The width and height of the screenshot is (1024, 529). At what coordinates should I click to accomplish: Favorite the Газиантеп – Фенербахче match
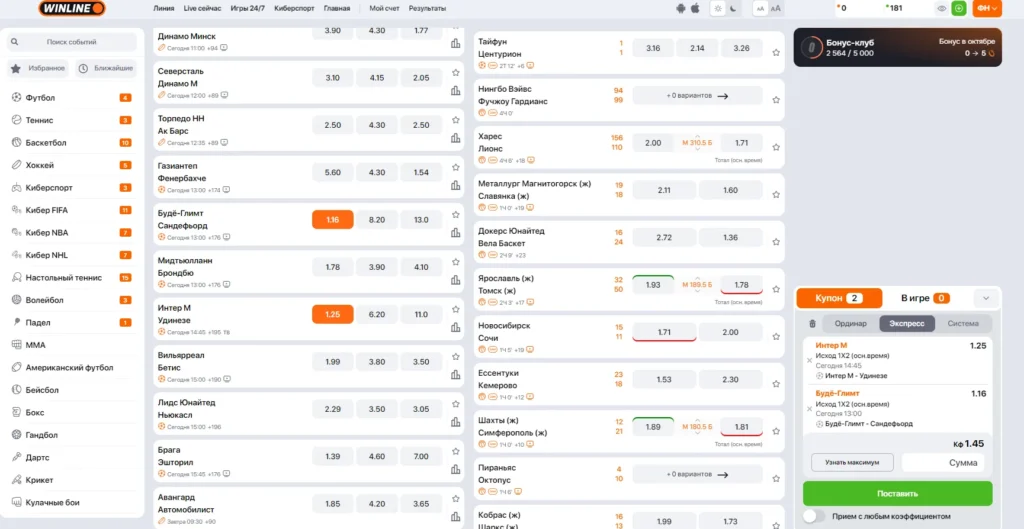coord(455,167)
